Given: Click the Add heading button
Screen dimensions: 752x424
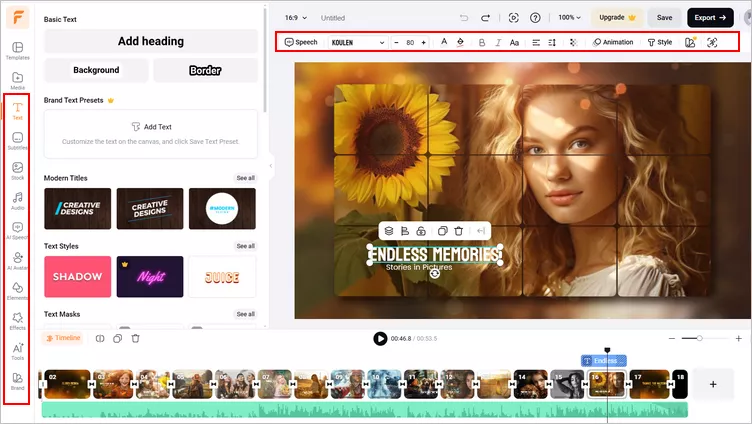Looking at the screenshot, I should 151,41.
